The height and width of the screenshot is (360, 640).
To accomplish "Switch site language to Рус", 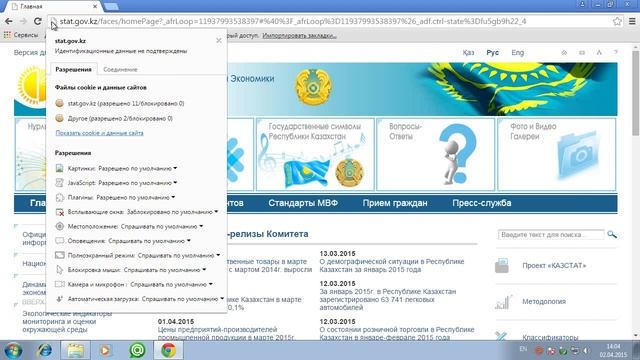I will [x=492, y=53].
